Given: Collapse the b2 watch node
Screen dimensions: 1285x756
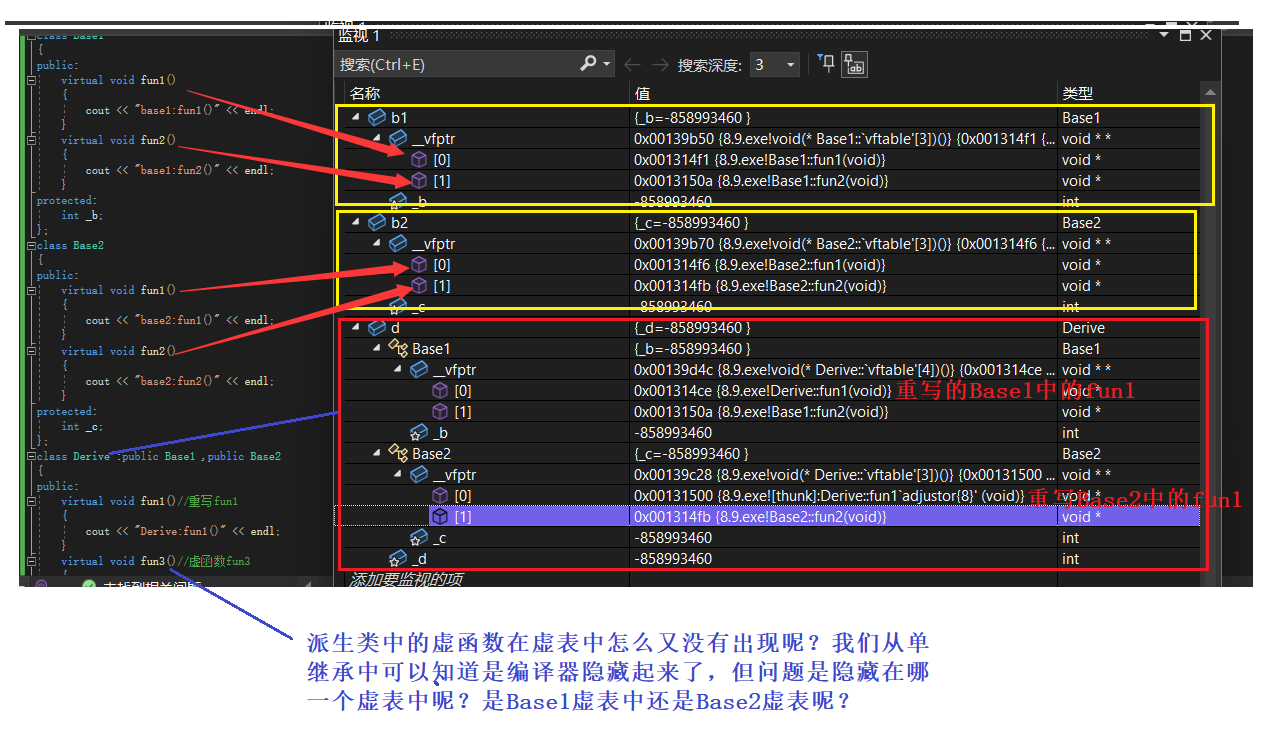Looking at the screenshot, I should point(356,223).
